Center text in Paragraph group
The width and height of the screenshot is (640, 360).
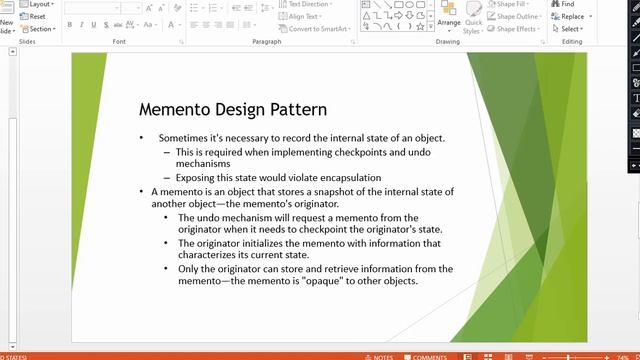click(206, 25)
